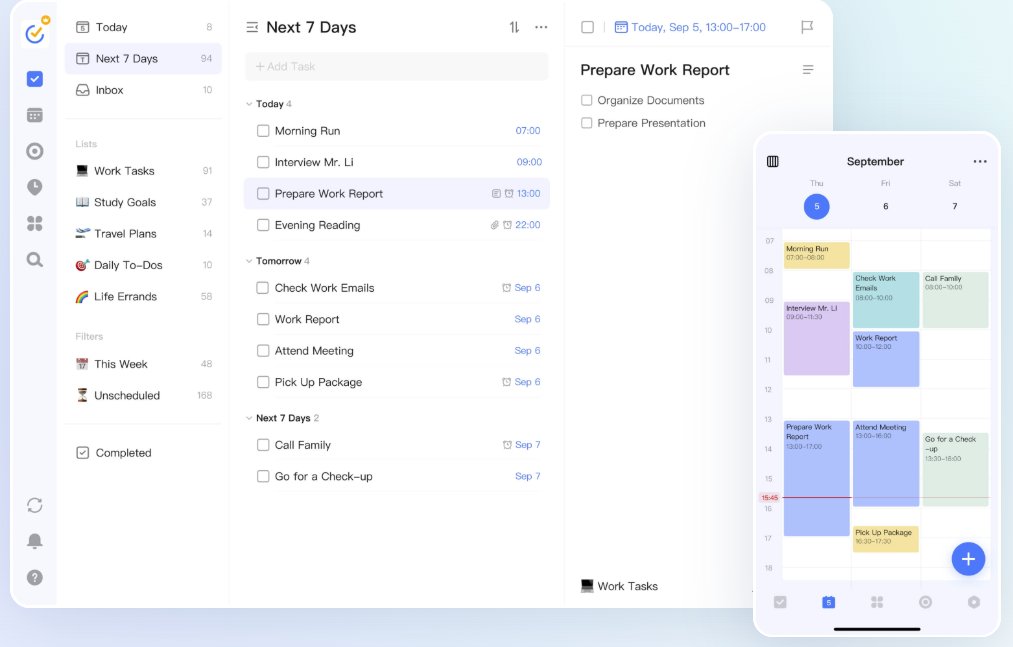
Task: Set priority with the flag icon
Action: point(807,27)
